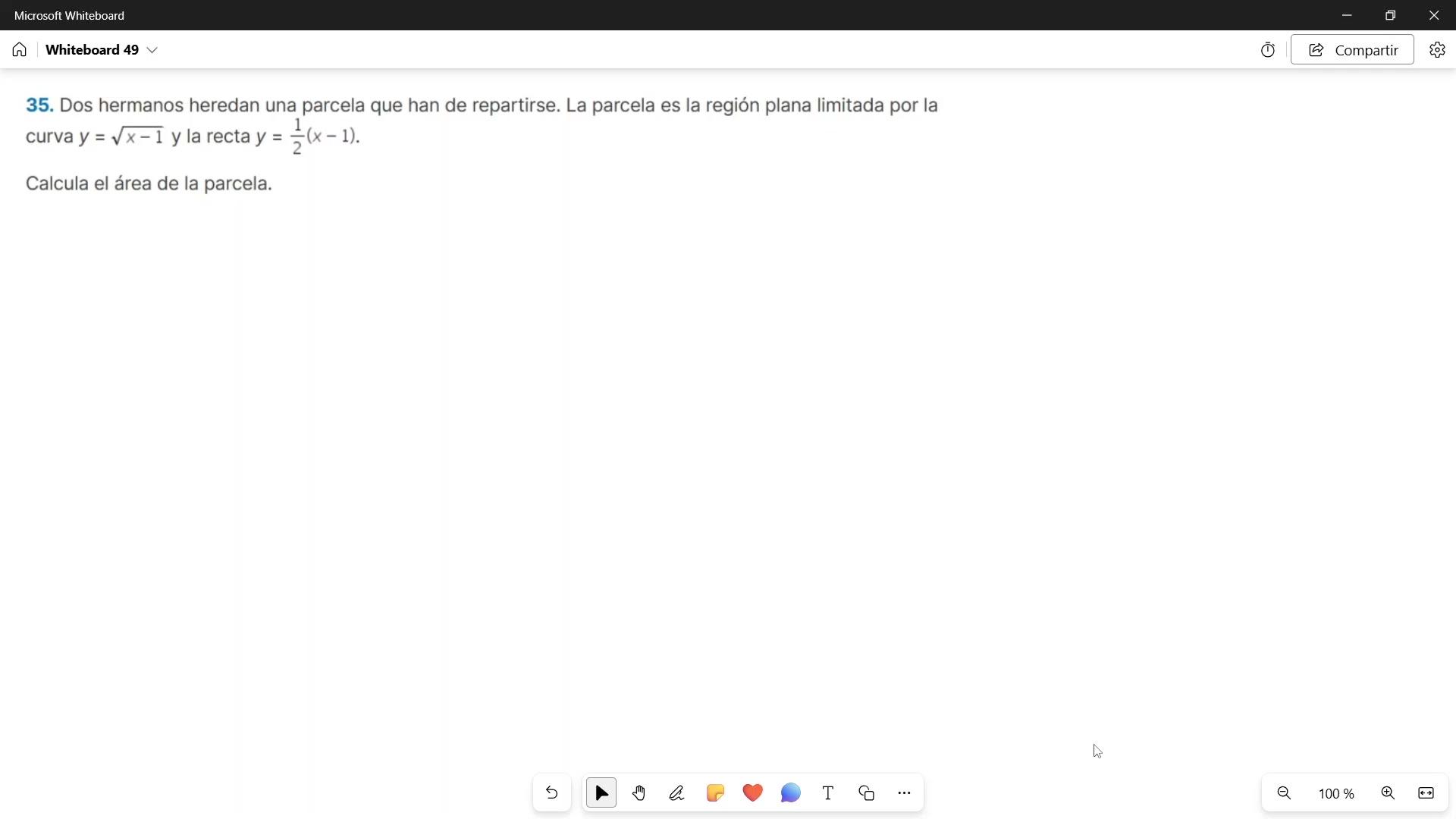Open the timer tool
Viewport: 1456px width, 819px height.
pyautogui.click(x=1268, y=50)
